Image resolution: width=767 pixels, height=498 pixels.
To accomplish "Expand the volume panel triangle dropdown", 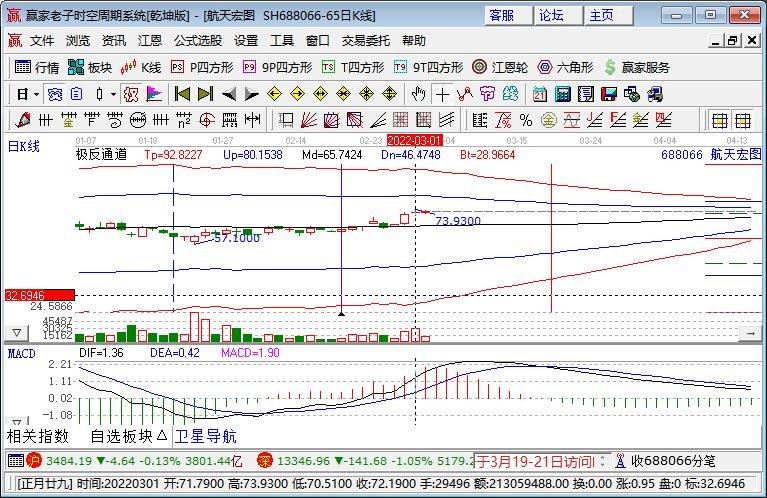I will (17, 333).
